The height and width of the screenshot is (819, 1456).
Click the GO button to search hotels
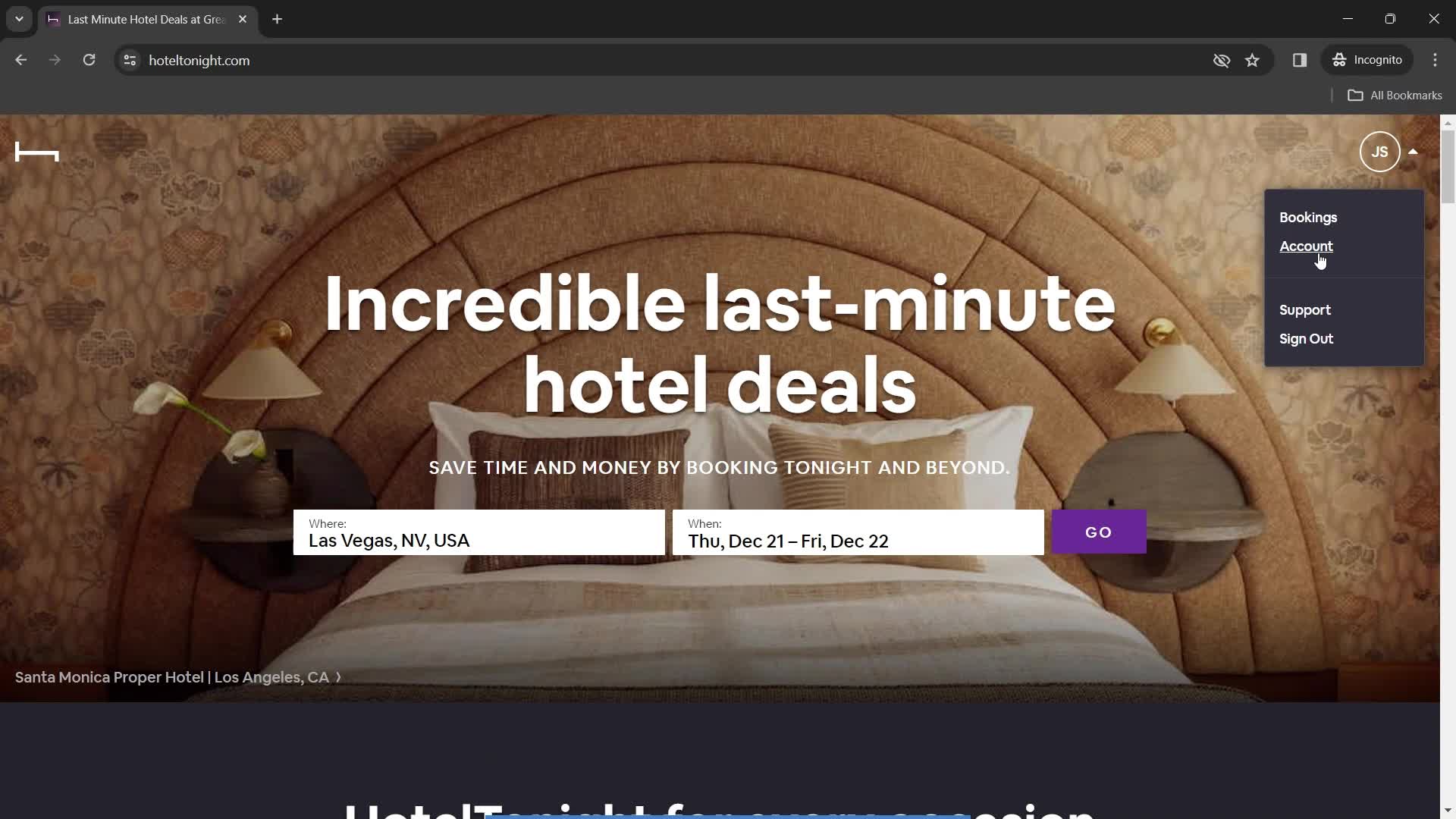[1098, 531]
